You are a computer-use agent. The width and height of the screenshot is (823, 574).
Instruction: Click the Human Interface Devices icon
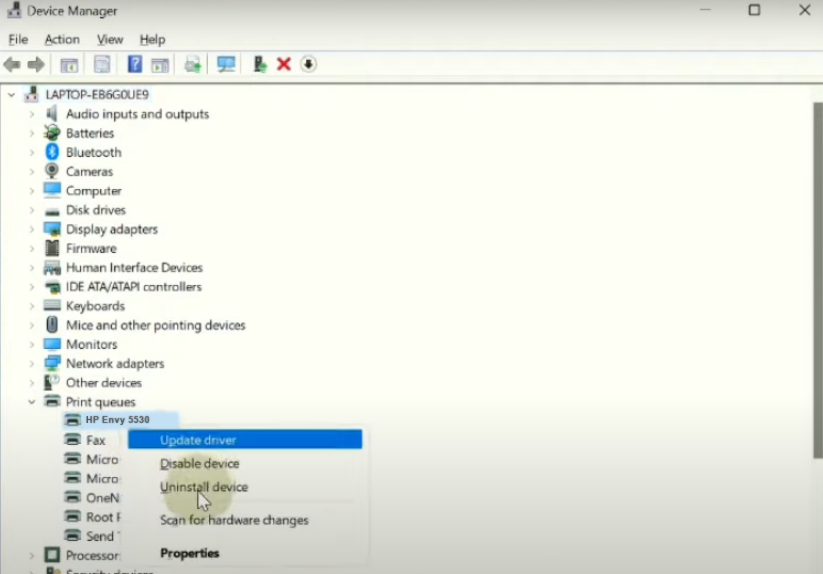click(52, 268)
